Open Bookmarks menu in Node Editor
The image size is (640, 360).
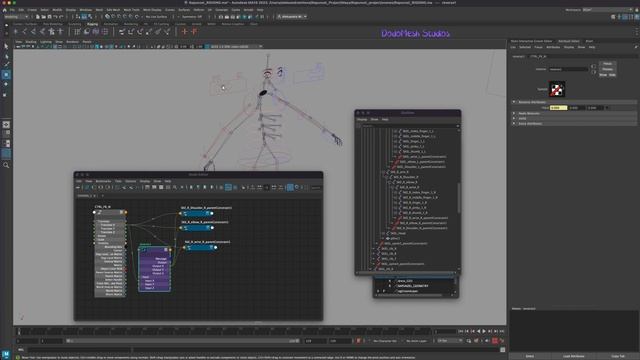point(103,181)
